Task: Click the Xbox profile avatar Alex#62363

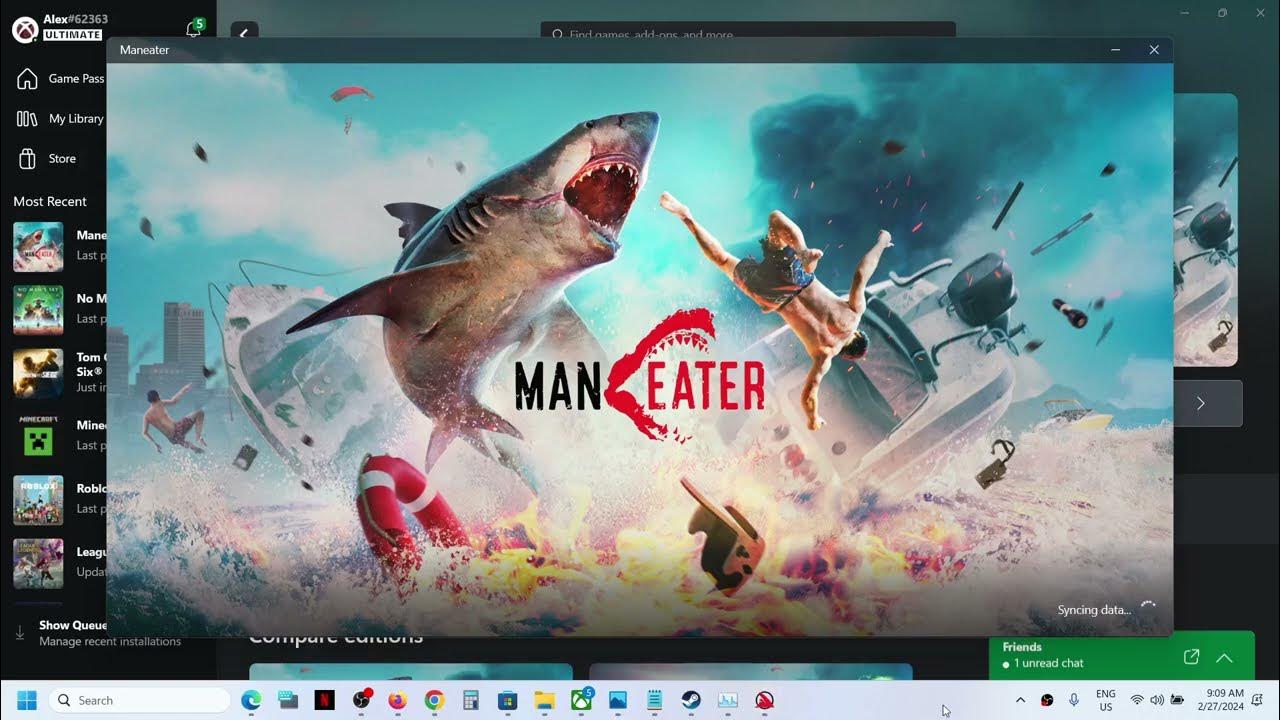Action: pyautogui.click(x=25, y=29)
